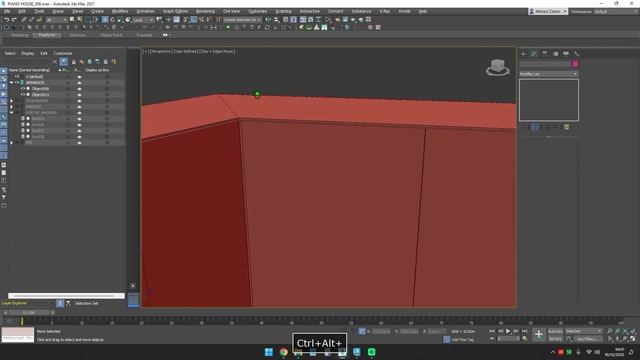Toggle Auto Key mode

(x=555, y=331)
